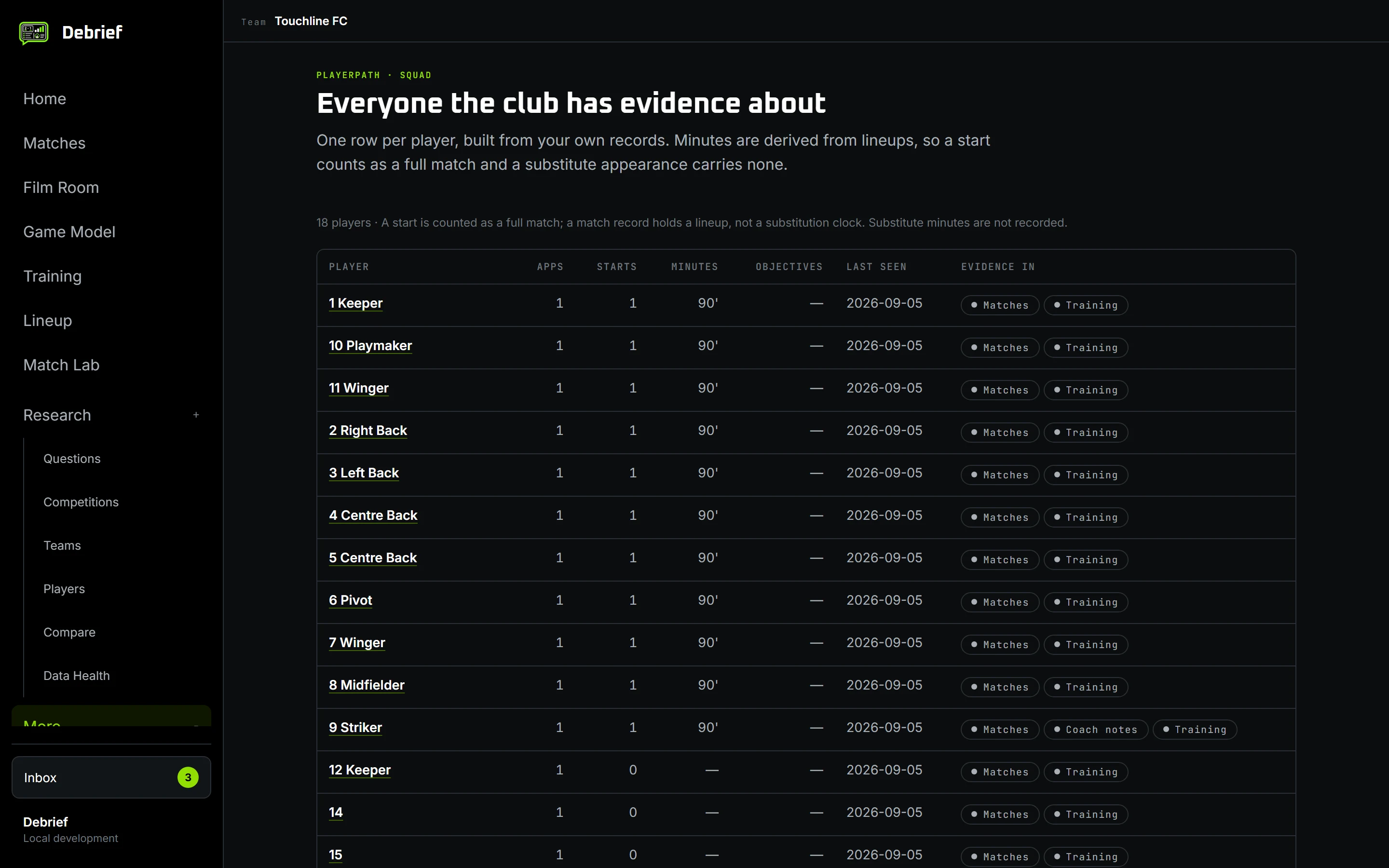1389x868 pixels.
Task: Open the 5 Centre Back profile
Action: 372,558
